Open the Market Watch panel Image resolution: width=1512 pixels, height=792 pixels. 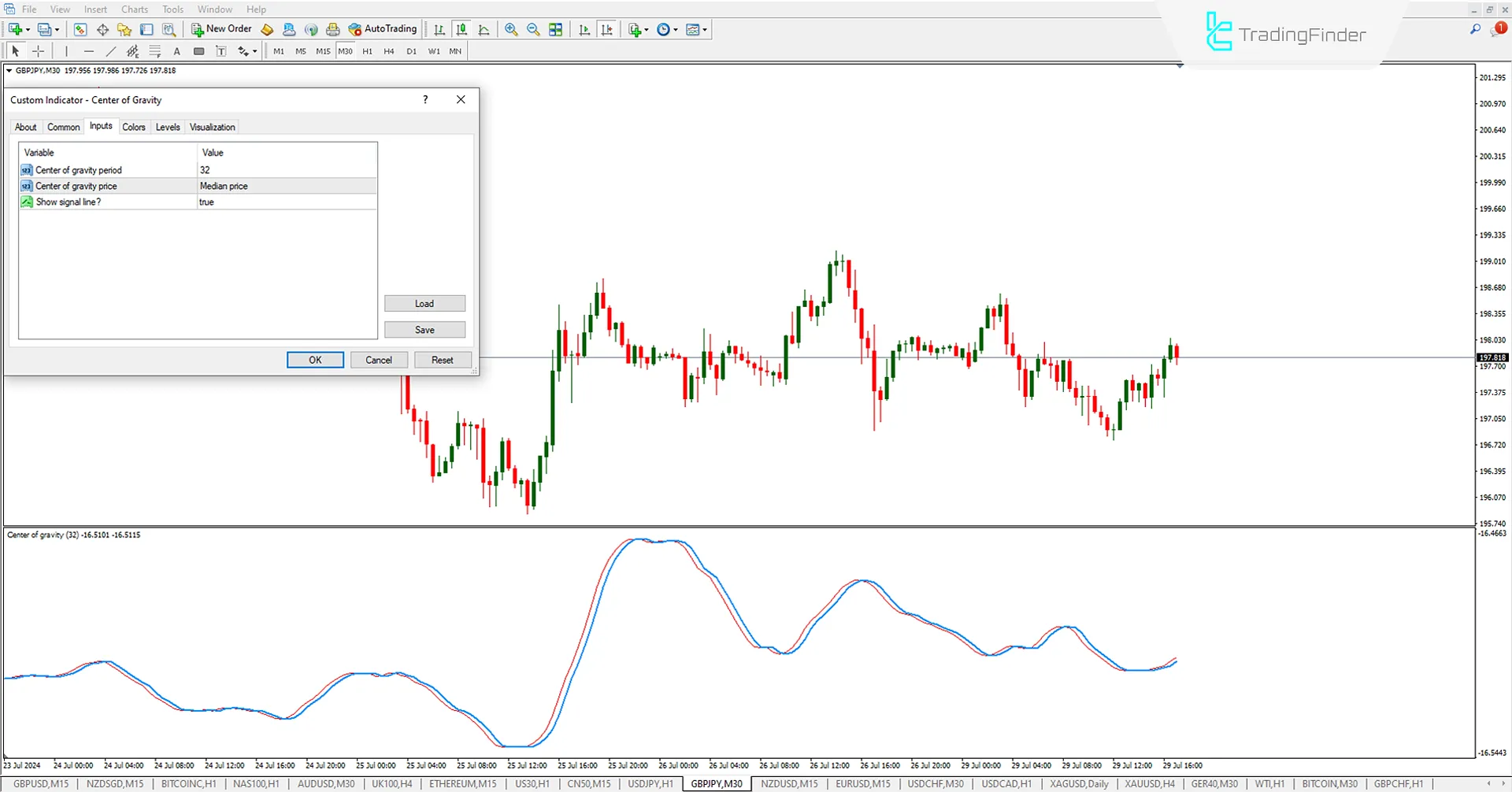pyautogui.click(x=80, y=29)
